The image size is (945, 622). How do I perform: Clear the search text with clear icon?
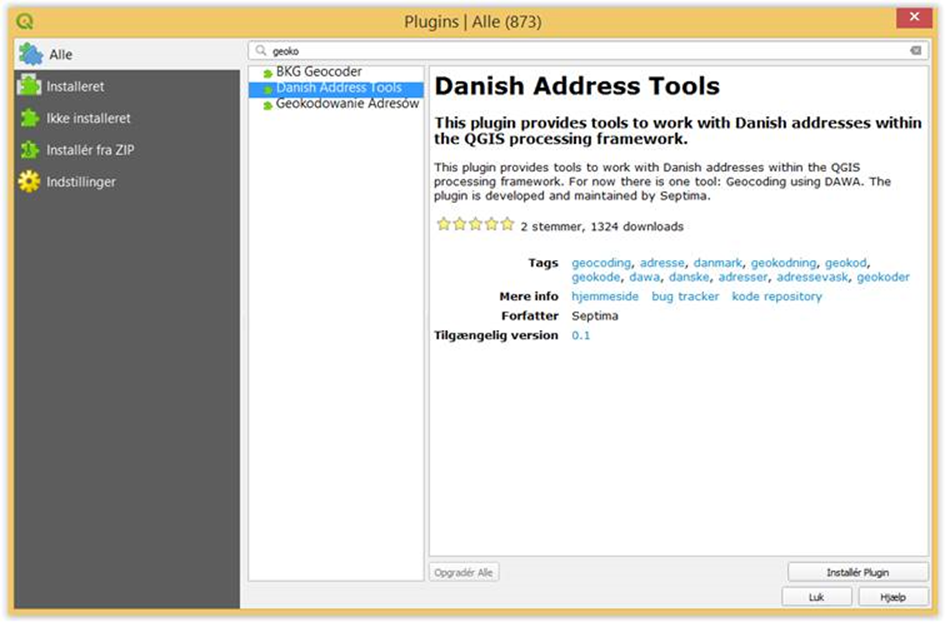915,51
